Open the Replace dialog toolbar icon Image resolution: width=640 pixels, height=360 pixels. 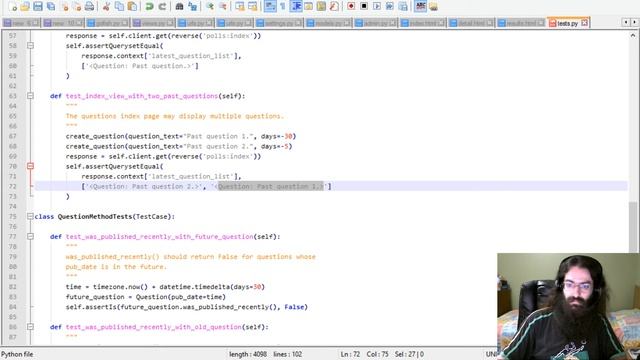point(192,6)
